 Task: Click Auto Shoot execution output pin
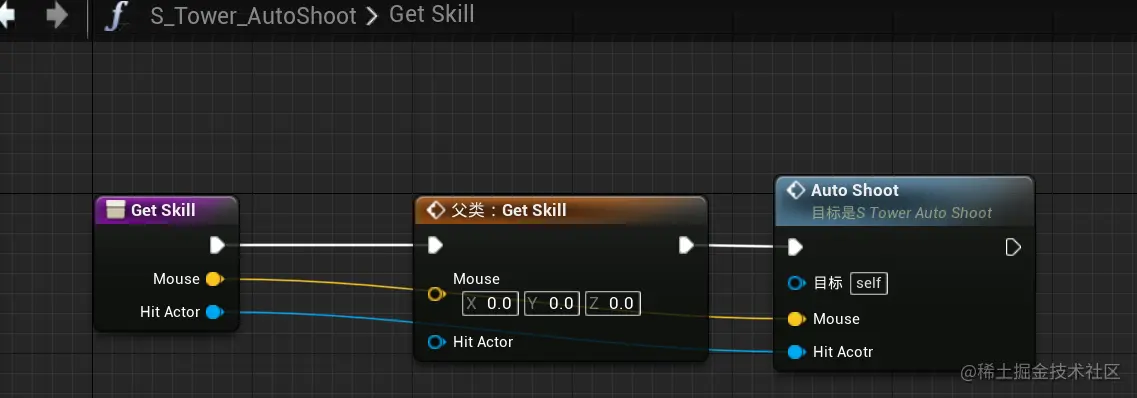[1013, 247]
